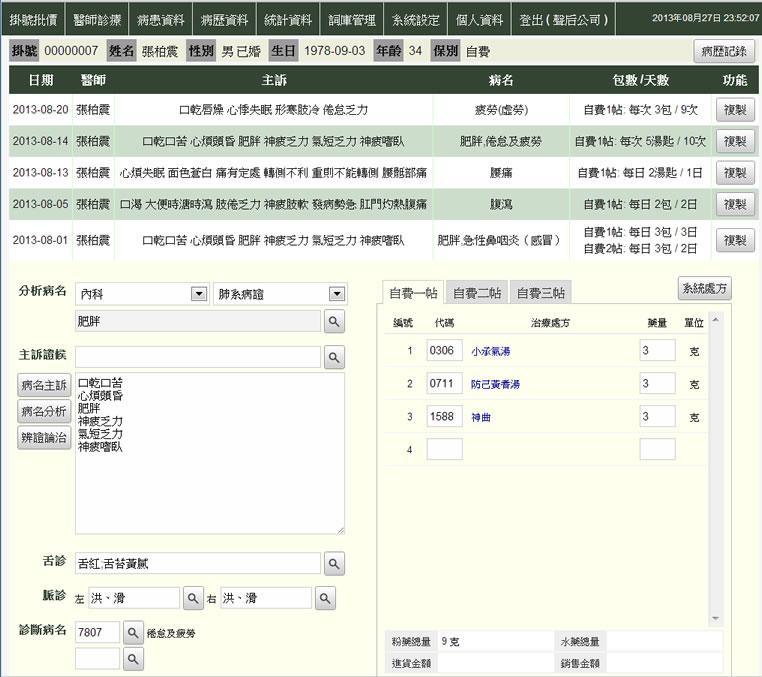Select the 自費三帖 tab
This screenshot has height=677, width=762.
(x=540, y=293)
